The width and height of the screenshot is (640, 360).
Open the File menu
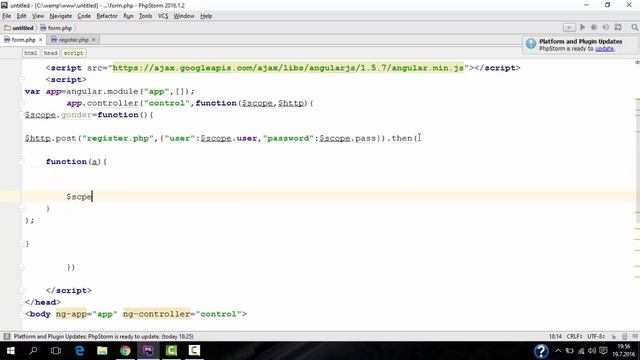point(7,16)
